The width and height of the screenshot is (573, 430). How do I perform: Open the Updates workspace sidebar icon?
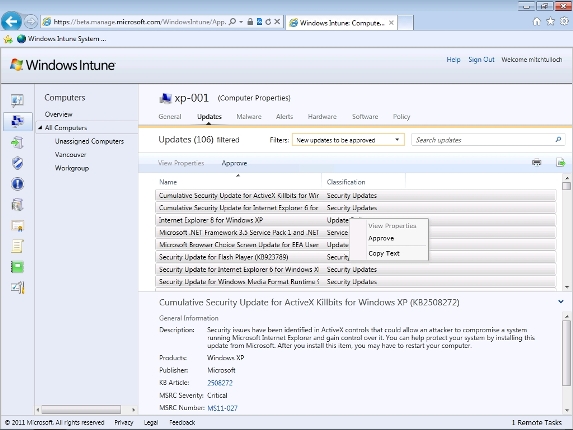coord(17,142)
